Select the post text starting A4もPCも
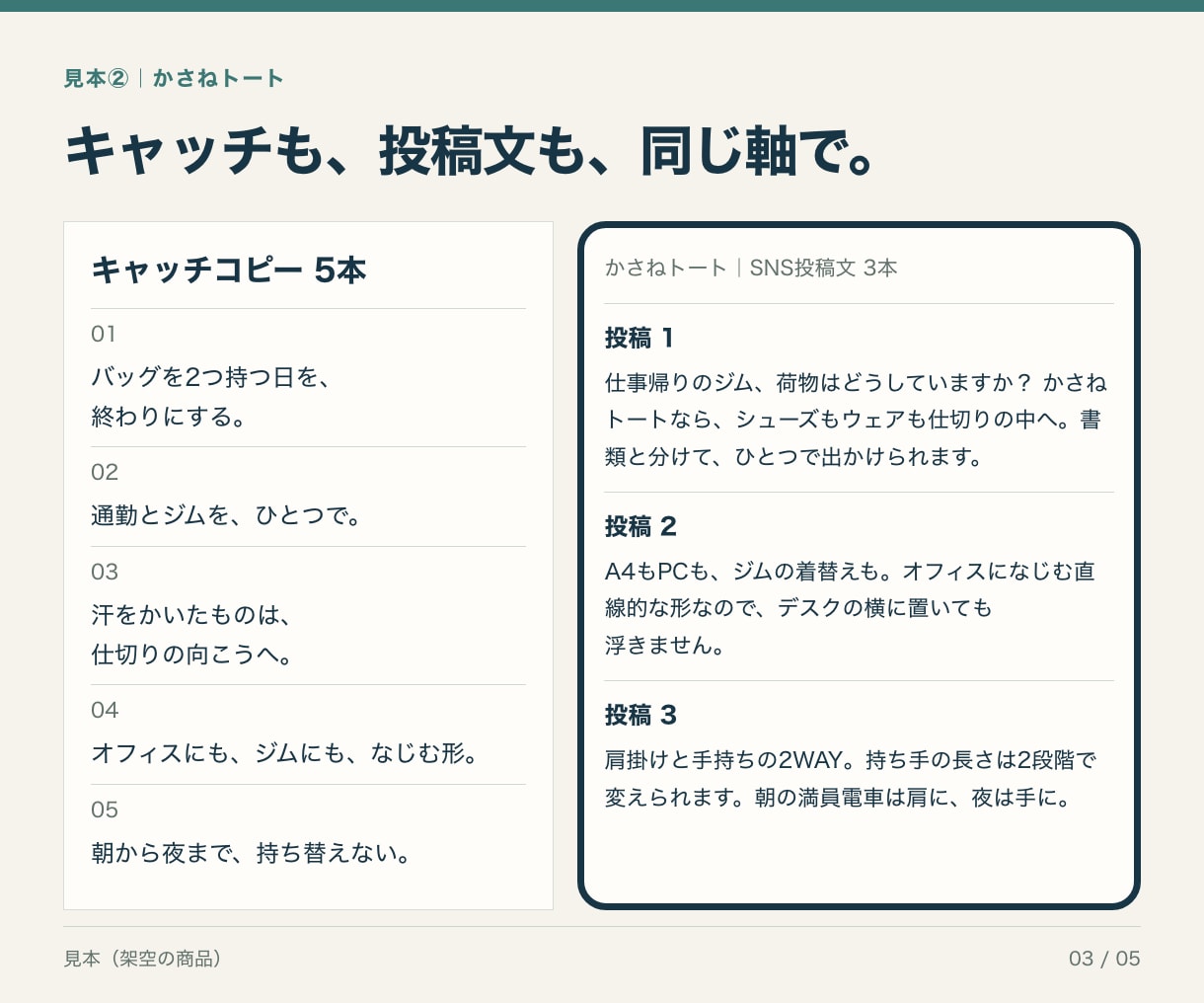The width and height of the screenshot is (1204, 1003). click(x=850, y=608)
